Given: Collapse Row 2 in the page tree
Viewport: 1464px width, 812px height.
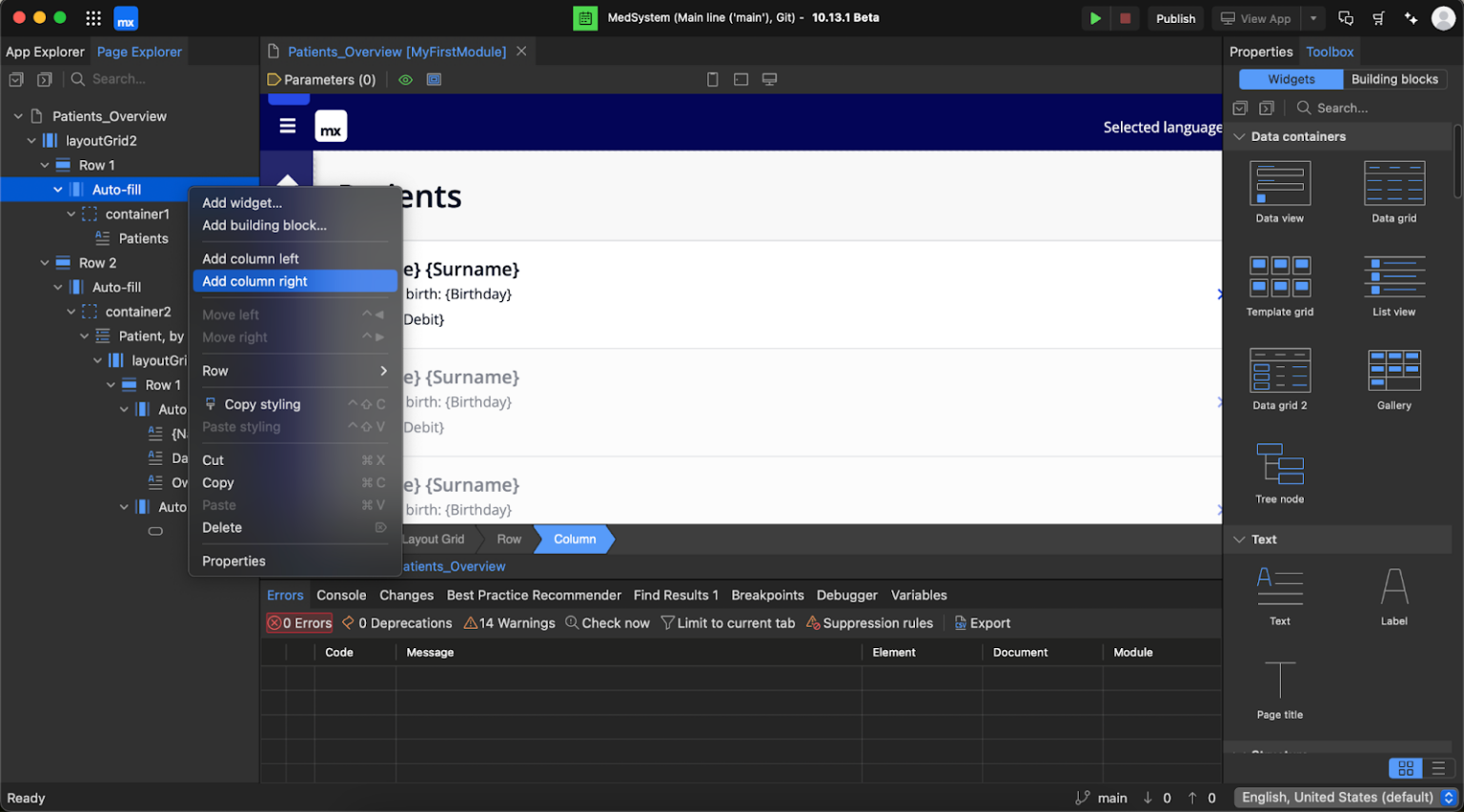Looking at the screenshot, I should pos(43,262).
